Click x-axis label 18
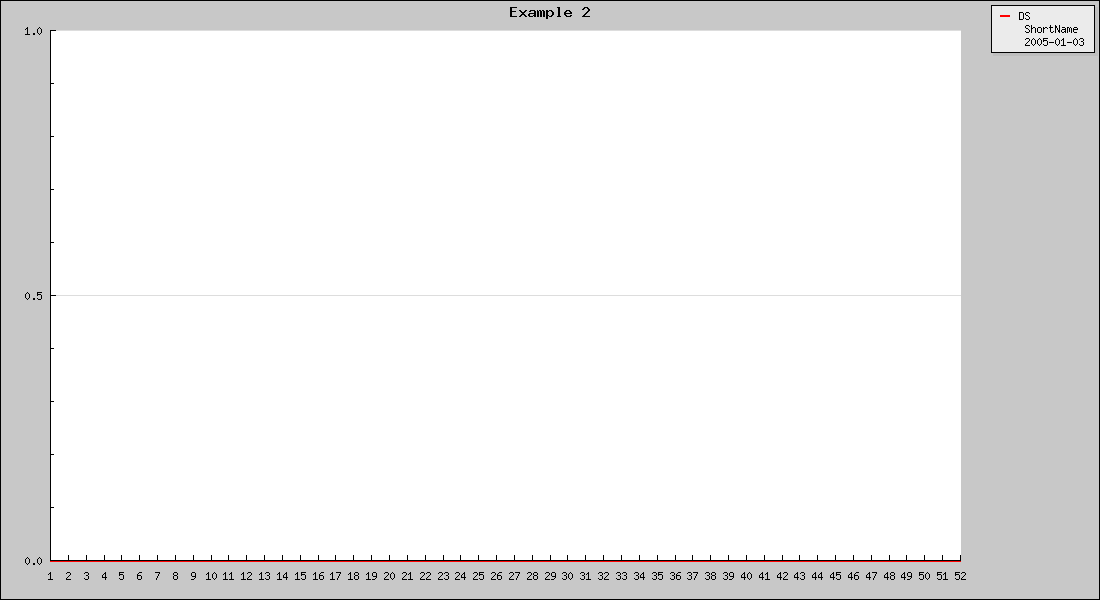This screenshot has height=600, width=1100. [x=354, y=576]
